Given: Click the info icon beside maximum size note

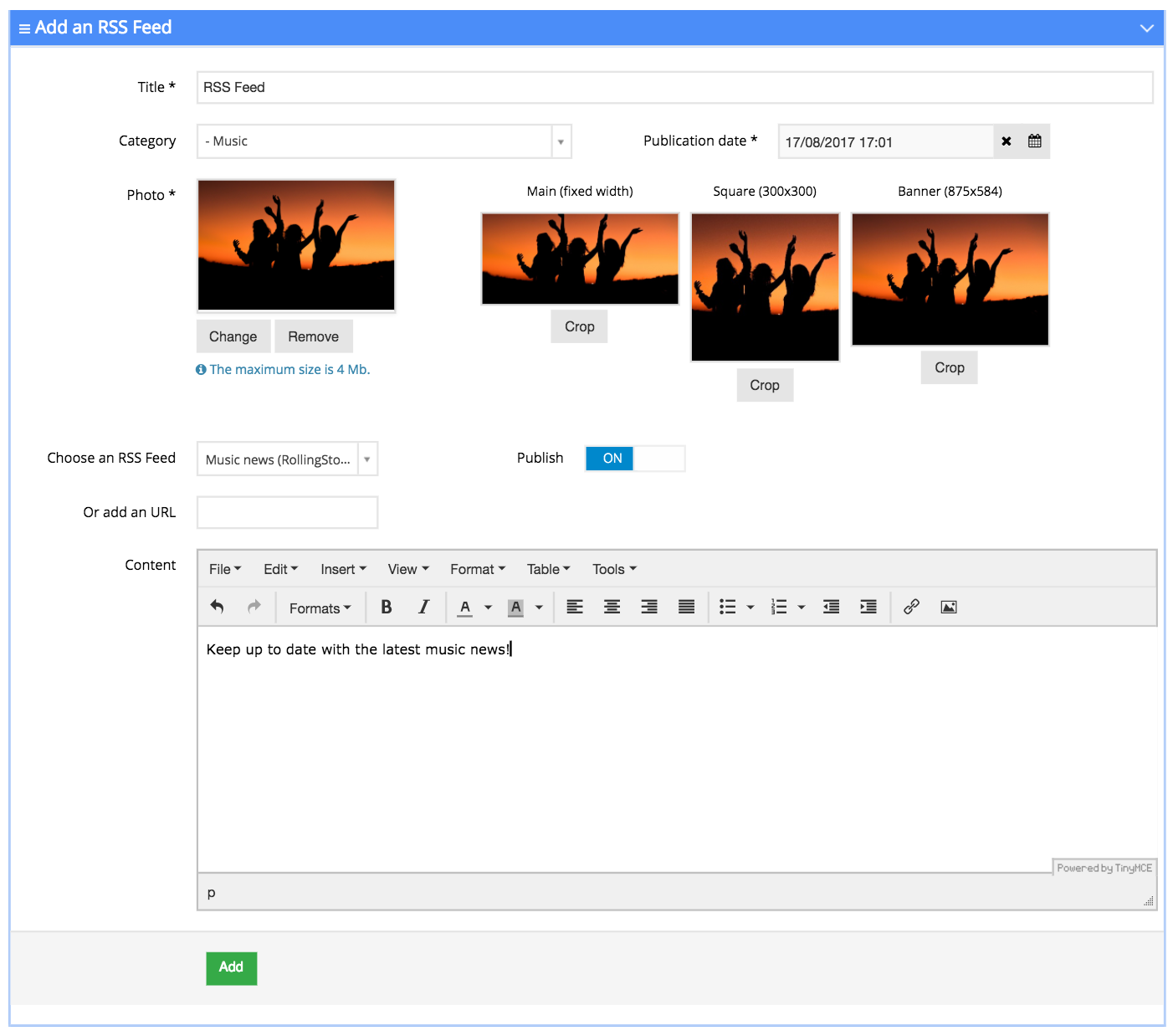Looking at the screenshot, I should pyautogui.click(x=201, y=370).
